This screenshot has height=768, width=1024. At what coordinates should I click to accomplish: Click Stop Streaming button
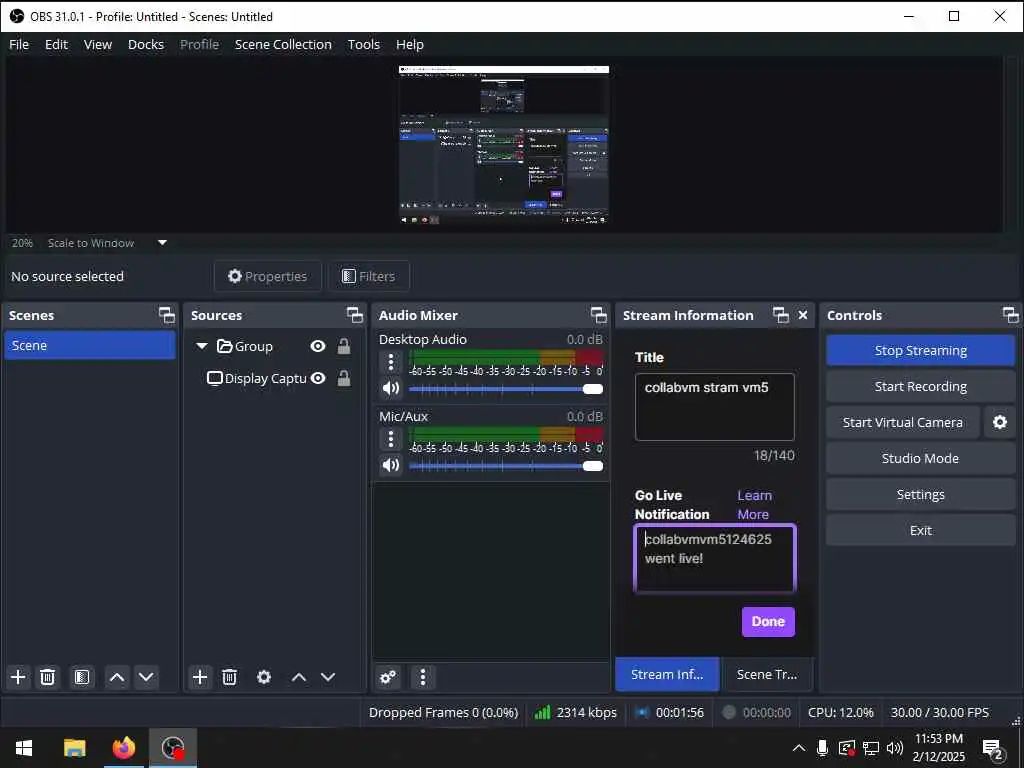point(920,351)
